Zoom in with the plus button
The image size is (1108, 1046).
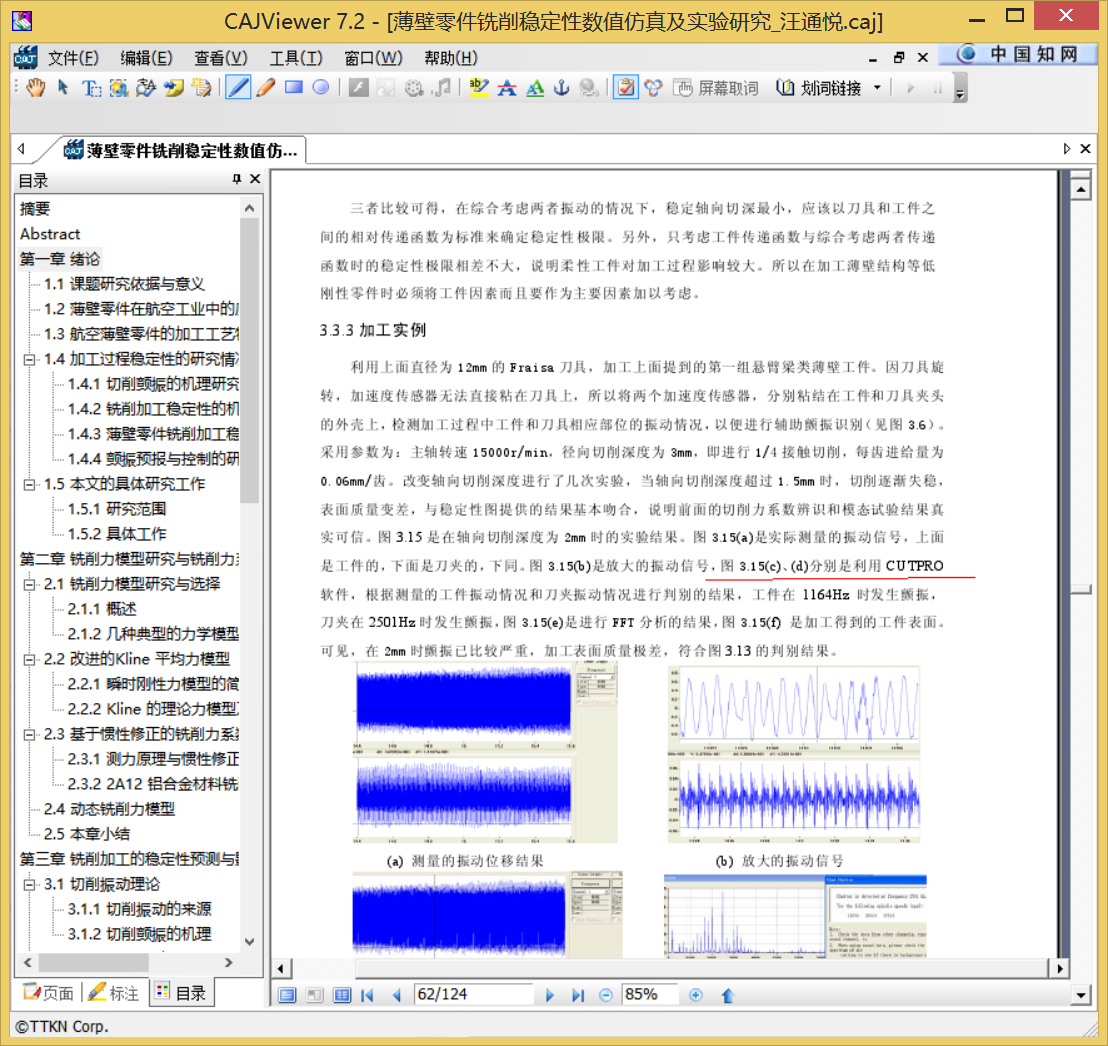click(x=696, y=995)
